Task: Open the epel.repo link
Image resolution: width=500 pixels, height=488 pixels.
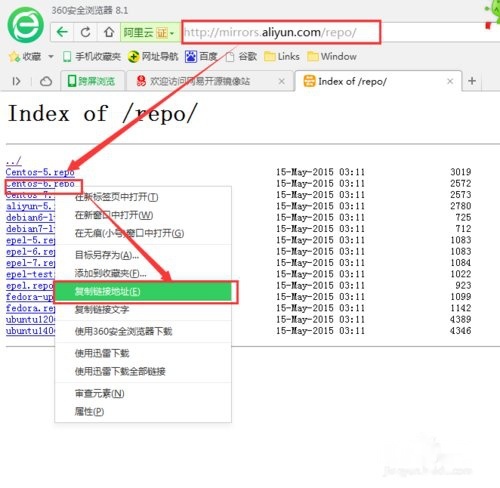Action: (x=30, y=286)
